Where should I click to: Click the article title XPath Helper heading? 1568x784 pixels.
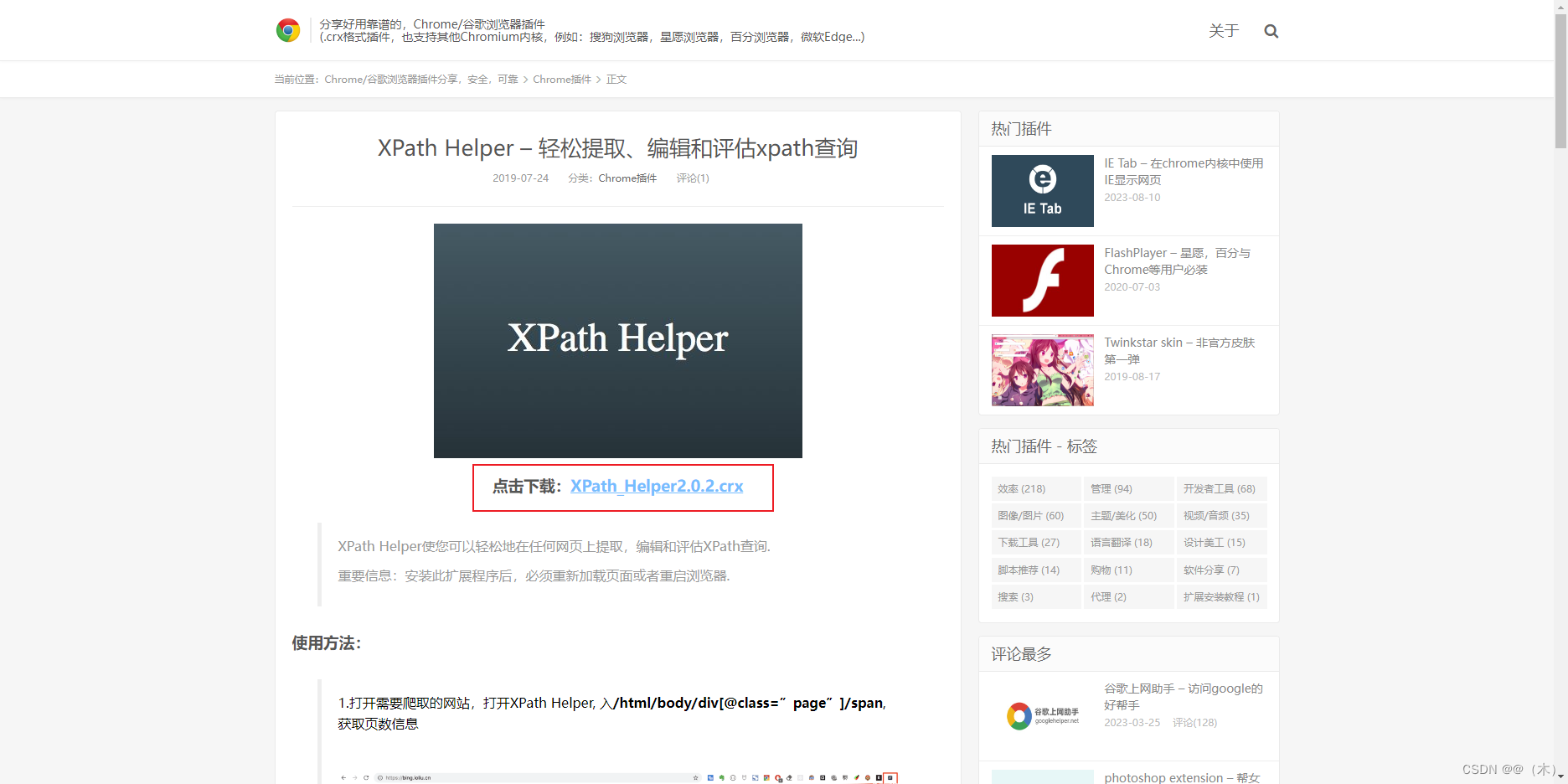pos(618,148)
